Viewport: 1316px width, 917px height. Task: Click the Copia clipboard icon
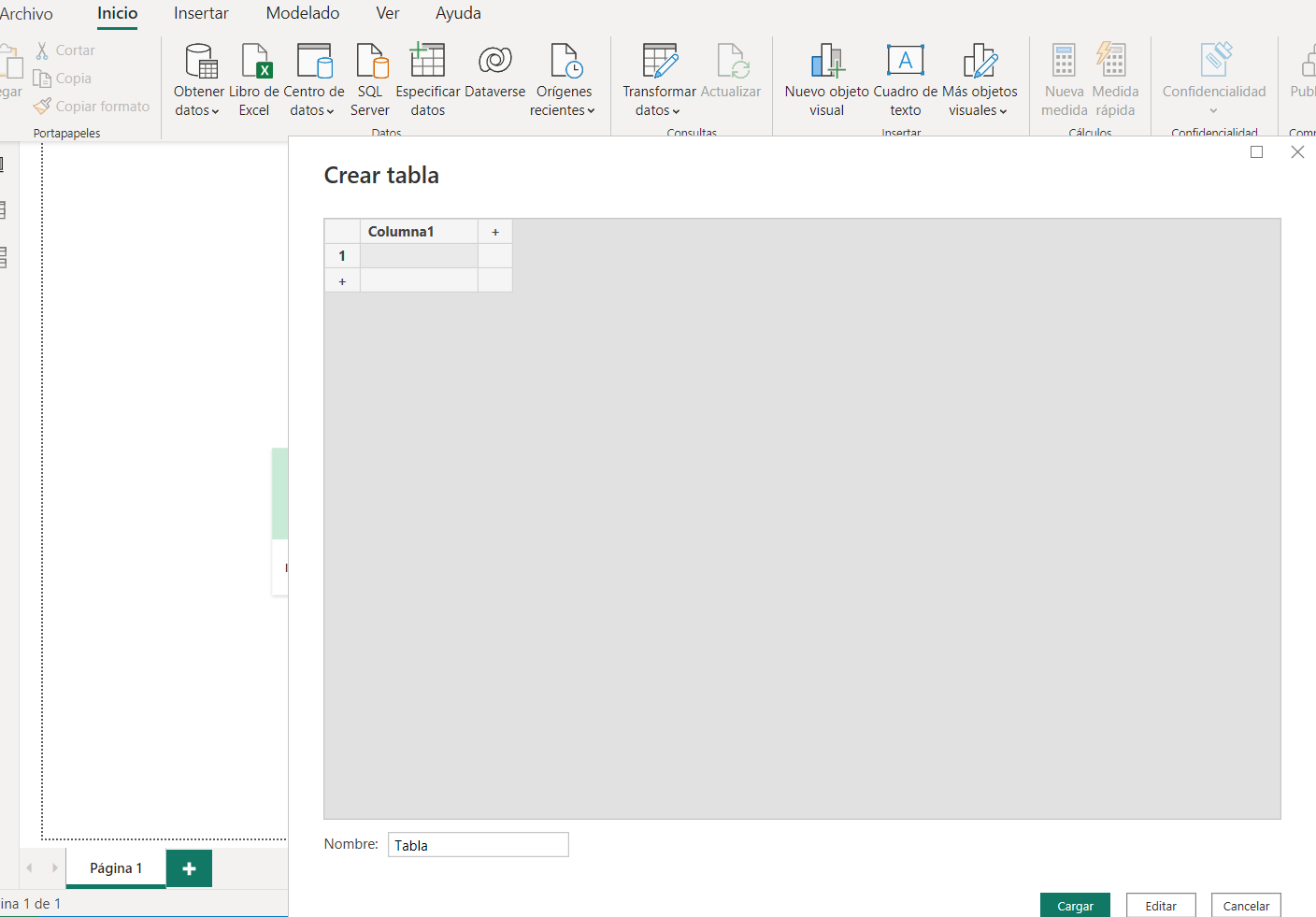coord(42,79)
